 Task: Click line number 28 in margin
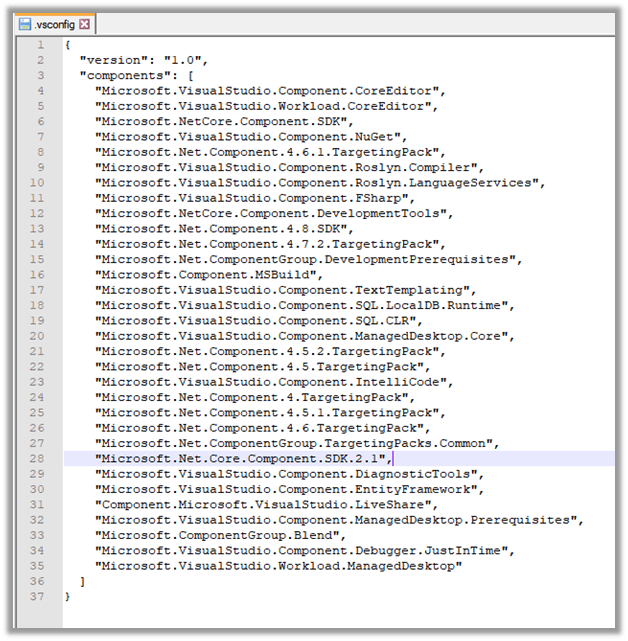[x=37, y=458]
